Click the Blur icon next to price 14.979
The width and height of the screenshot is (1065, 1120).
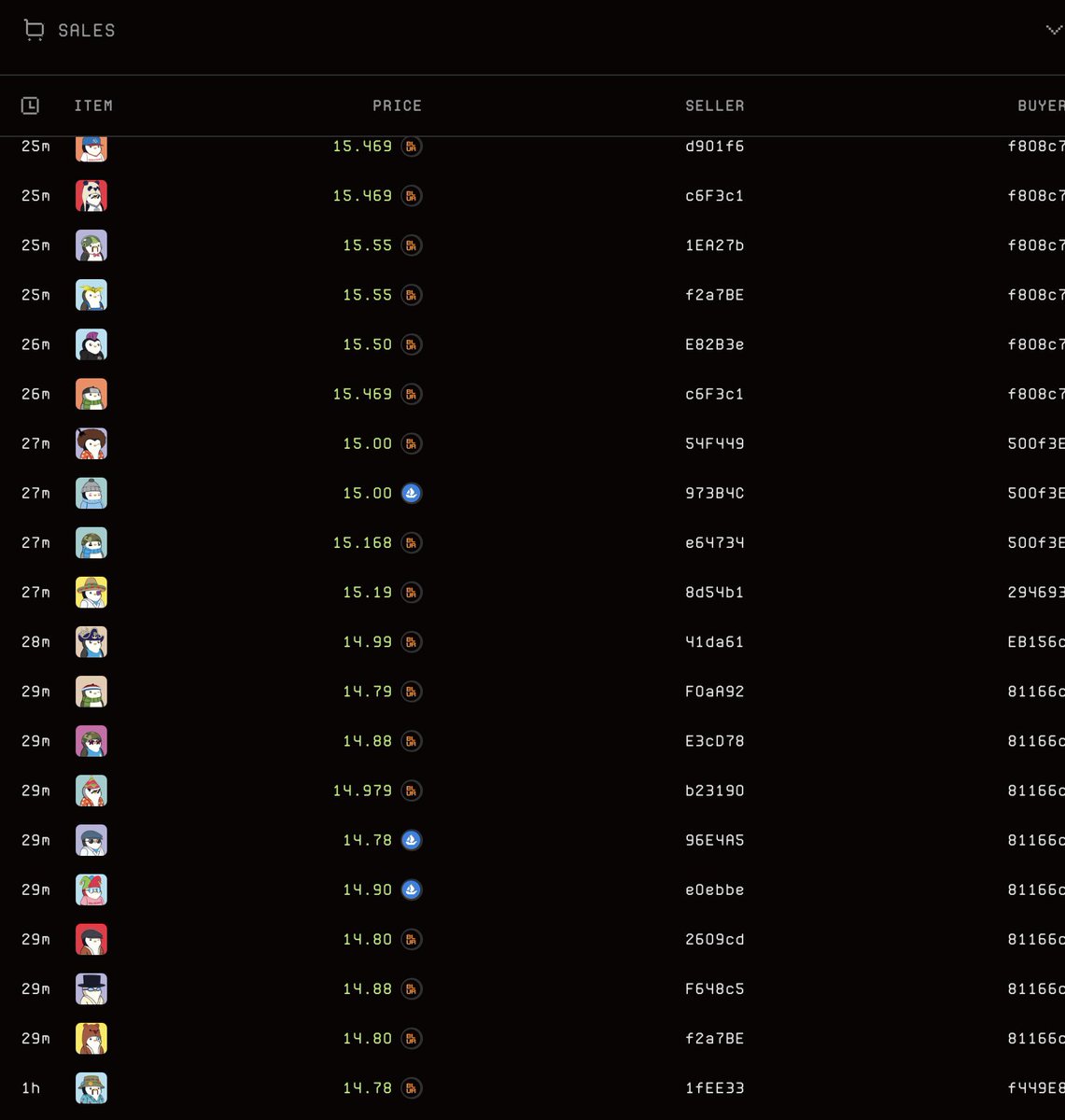coord(412,791)
